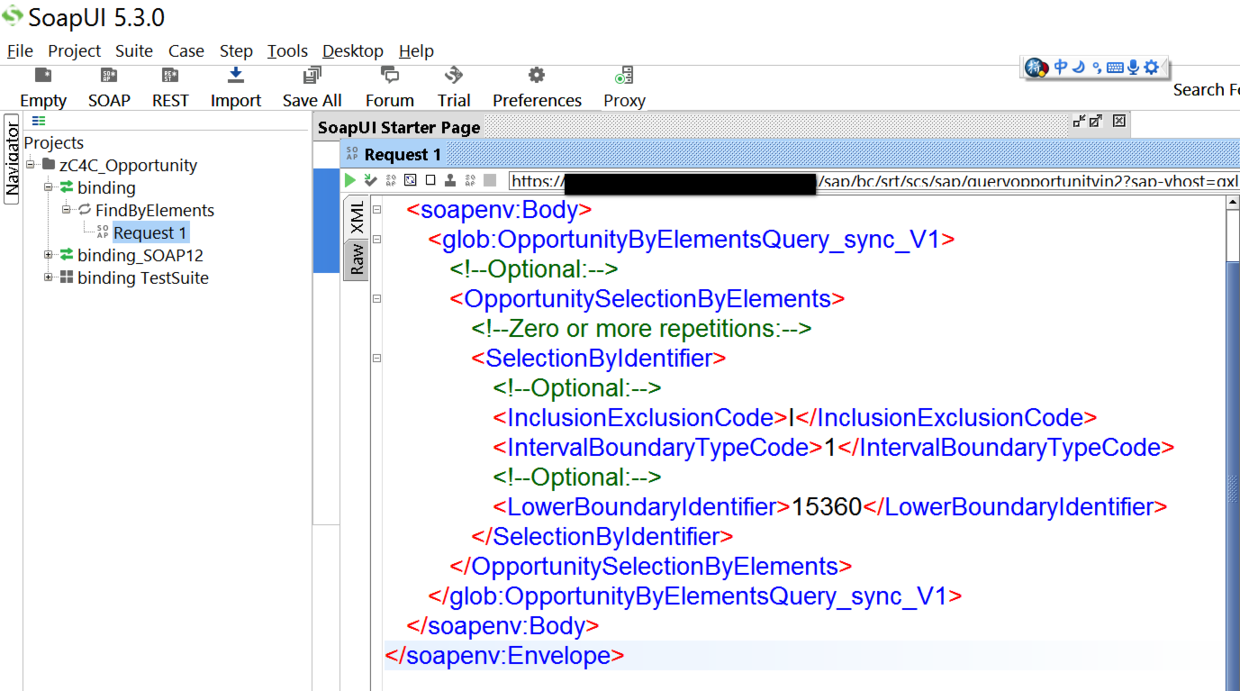The image size is (1240, 691).
Task: Open the Tools menu
Action: [287, 51]
